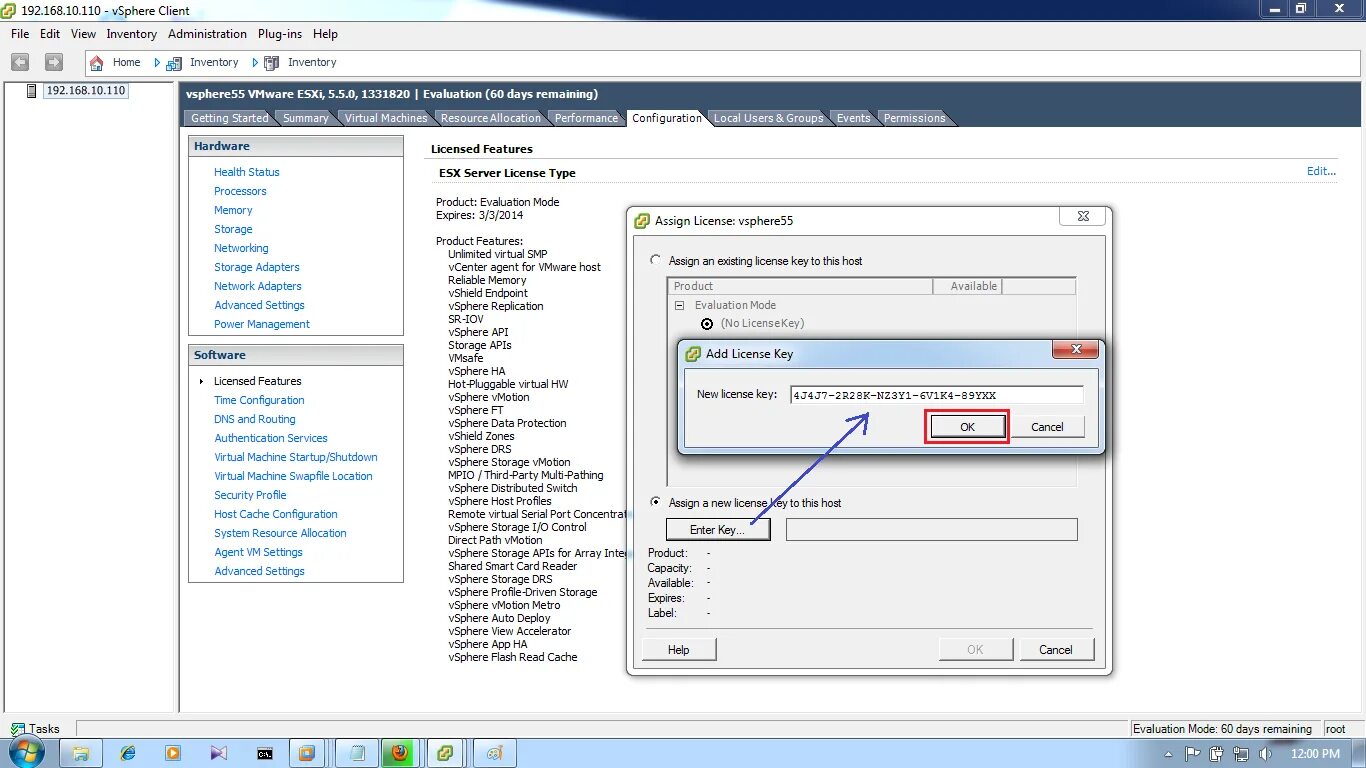The image size is (1366, 768).
Task: Open first Inventory breadcrumb dropdown arrow
Action: 158,62
